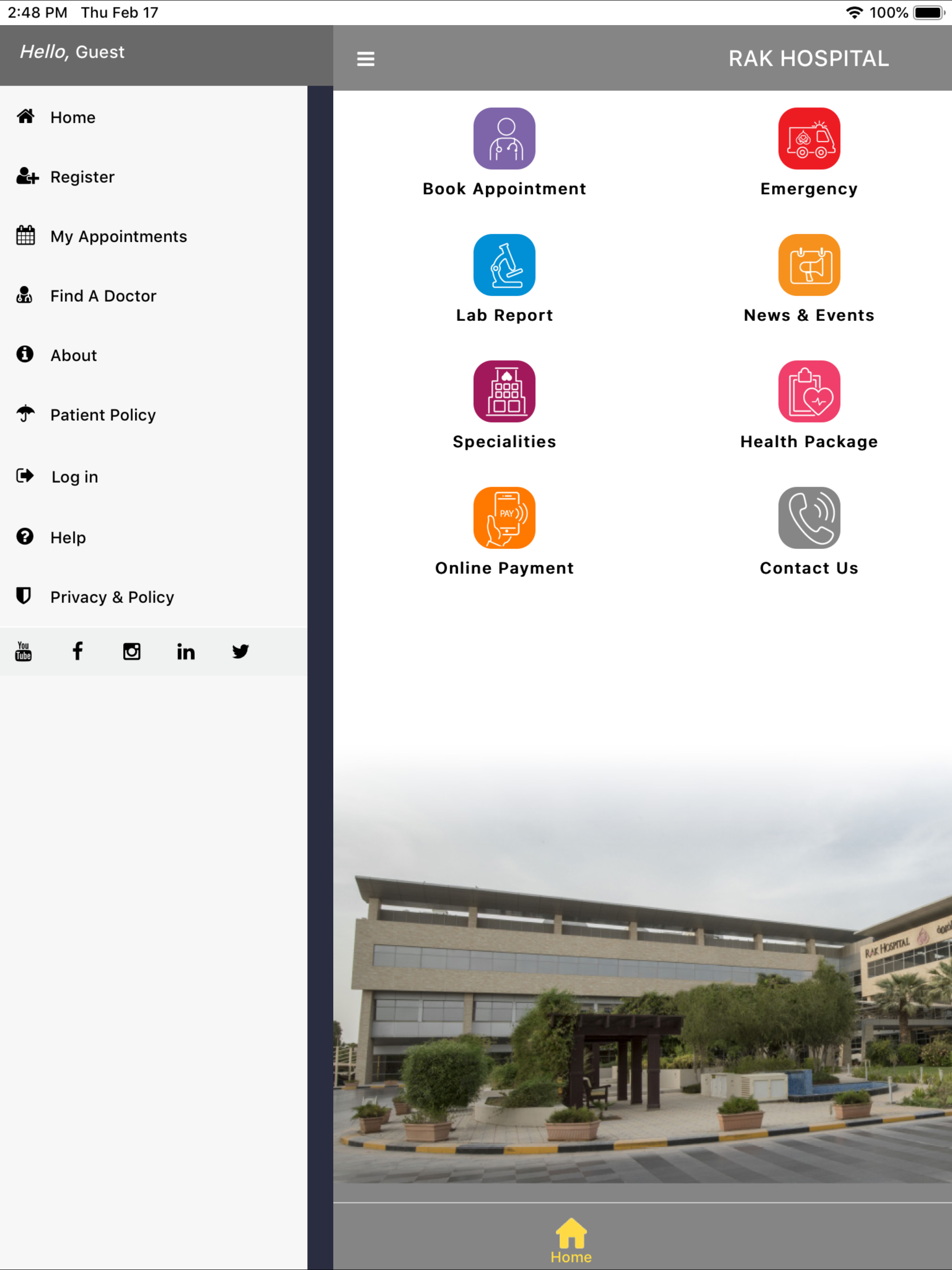Viewport: 952px width, 1270px height.
Task: Open the Specialities building icon
Action: click(x=504, y=391)
